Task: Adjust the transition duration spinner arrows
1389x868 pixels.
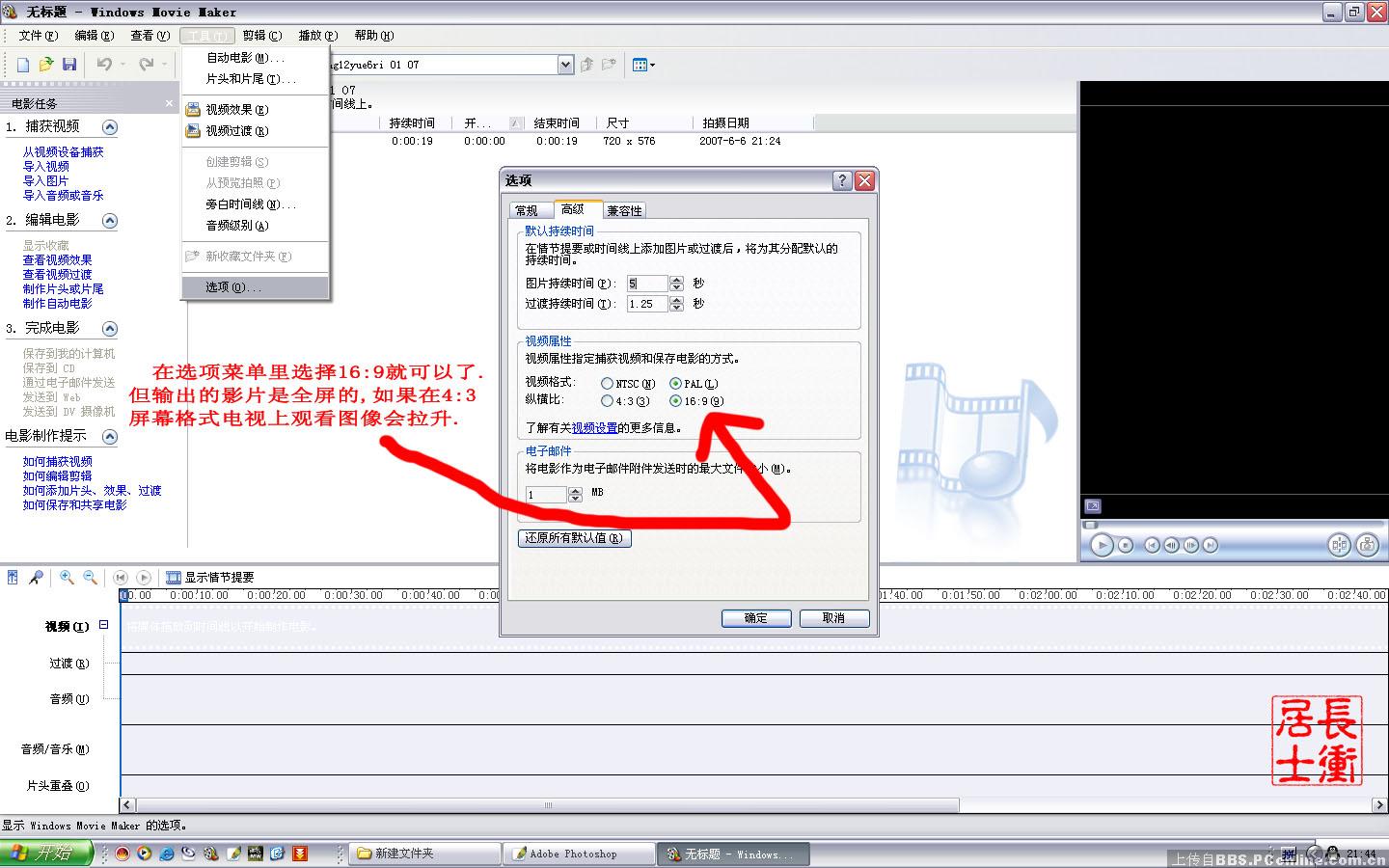Action: (676, 304)
